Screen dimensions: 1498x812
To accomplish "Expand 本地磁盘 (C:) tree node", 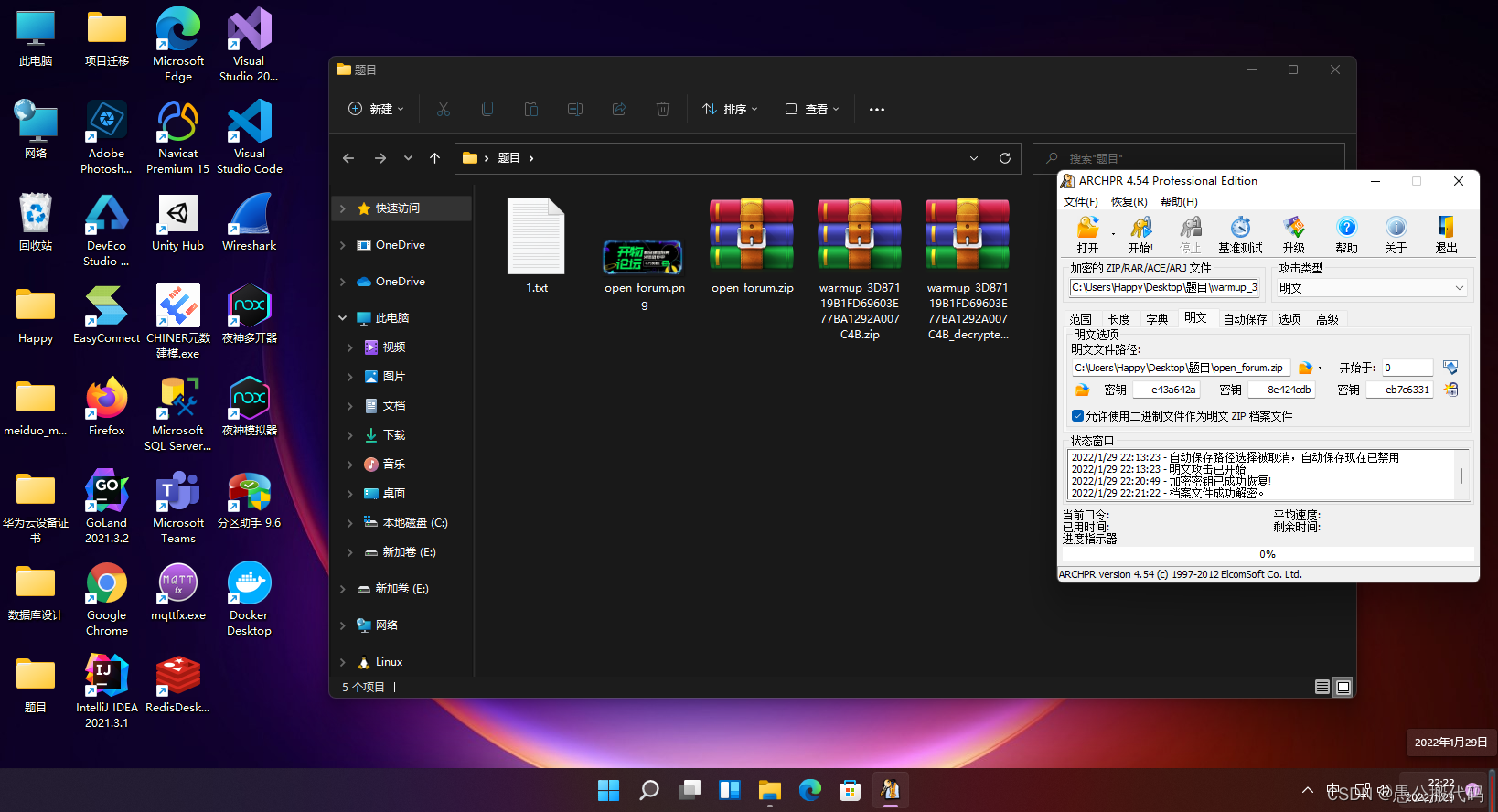I will point(350,523).
